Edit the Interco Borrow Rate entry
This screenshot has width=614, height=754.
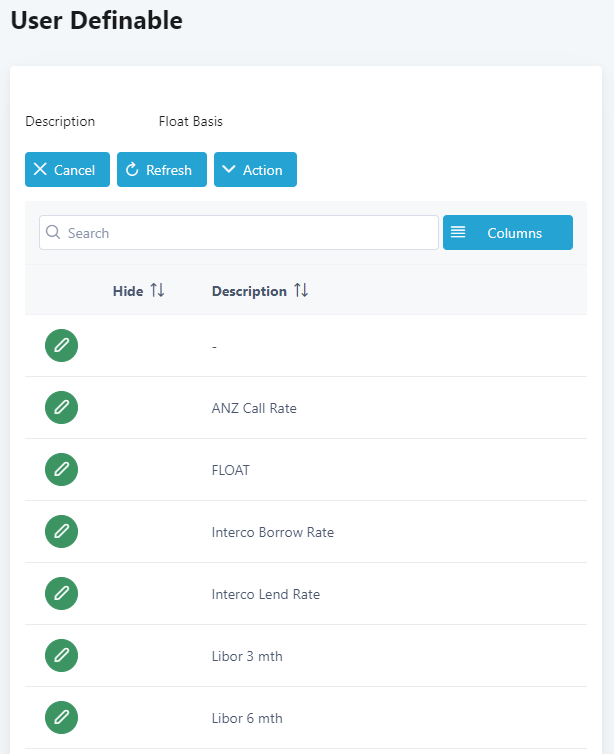click(x=61, y=532)
